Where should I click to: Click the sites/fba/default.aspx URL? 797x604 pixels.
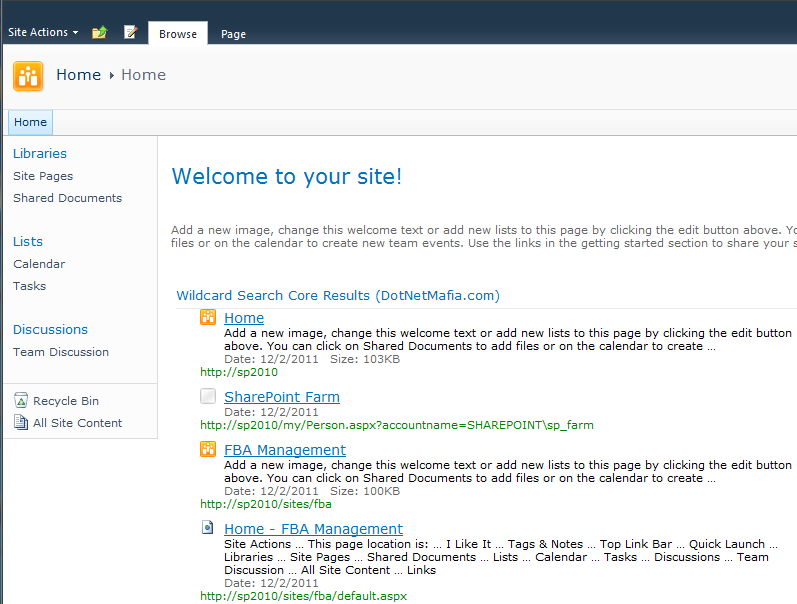[303, 596]
